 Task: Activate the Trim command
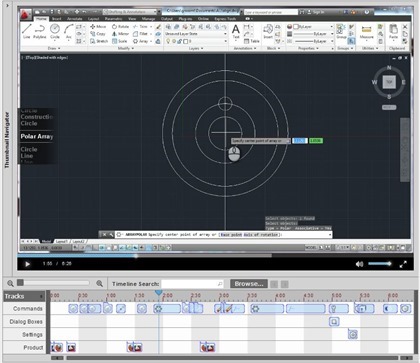(x=140, y=26)
